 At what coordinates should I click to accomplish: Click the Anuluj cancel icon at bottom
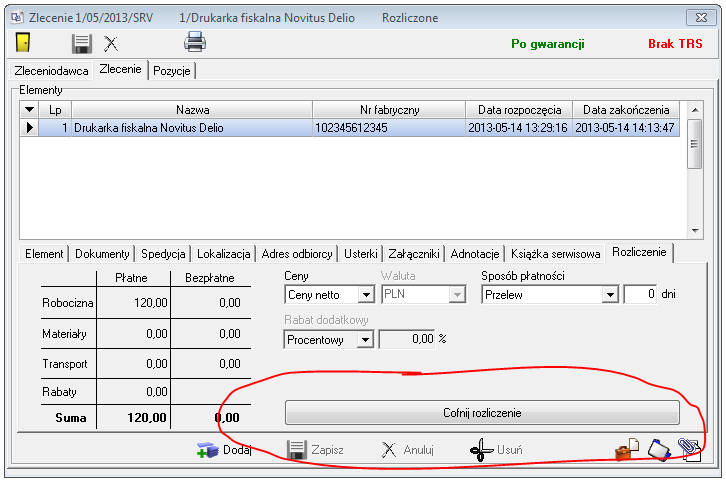point(388,450)
